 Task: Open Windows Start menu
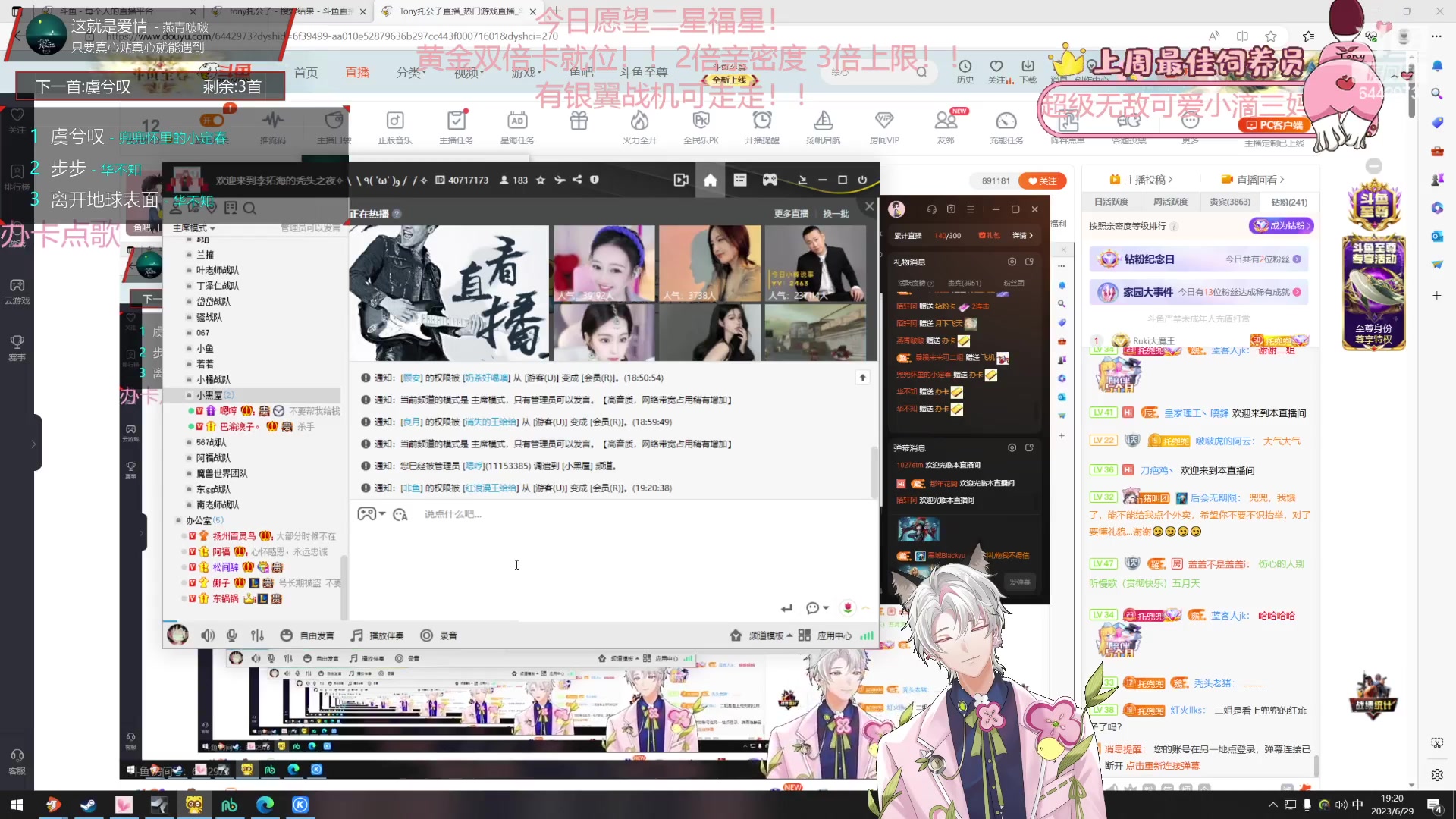point(17,805)
